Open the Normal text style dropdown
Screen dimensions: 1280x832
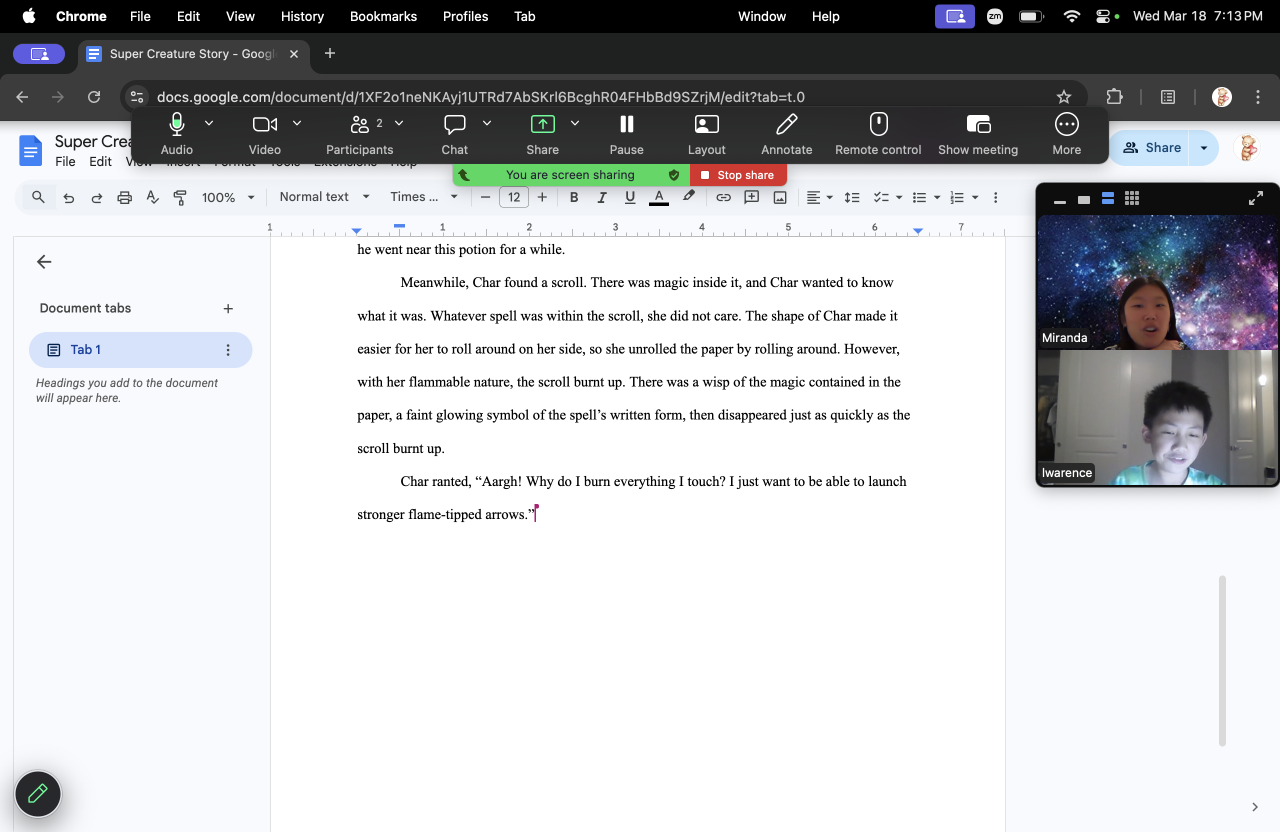324,198
